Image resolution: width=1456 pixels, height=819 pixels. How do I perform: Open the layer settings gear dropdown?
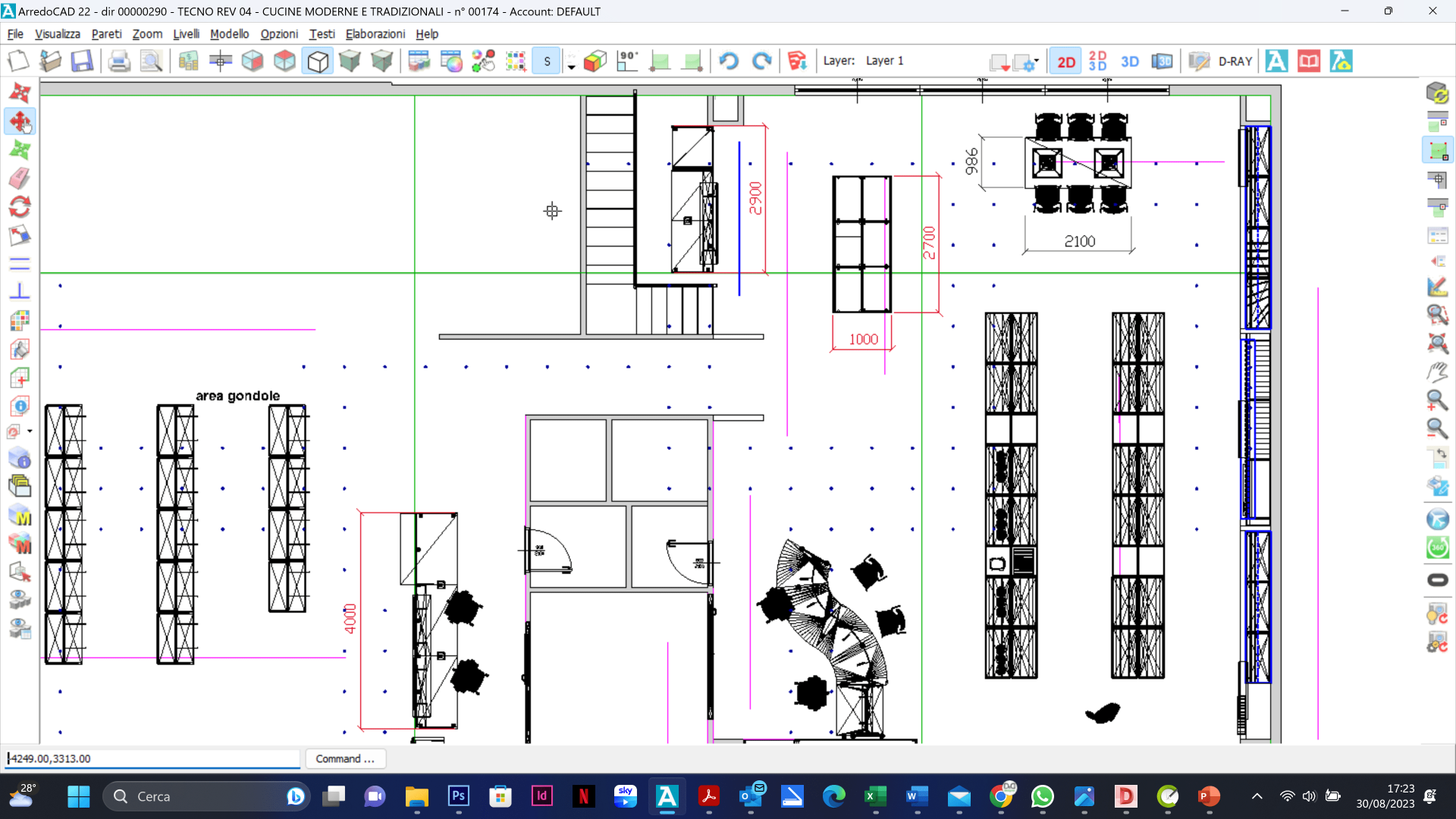click(x=1027, y=62)
